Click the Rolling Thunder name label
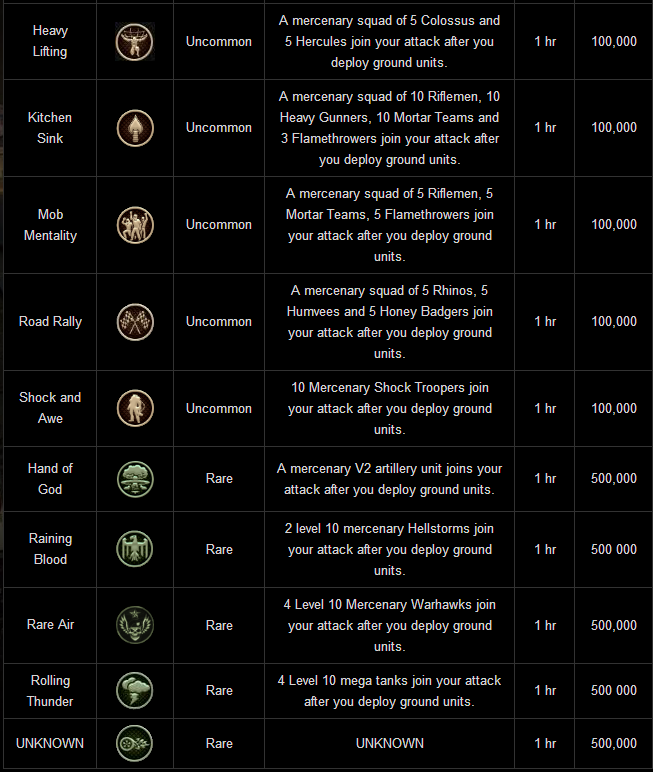Screen dimensions: 653x772 pyautogui.click(x=50, y=690)
